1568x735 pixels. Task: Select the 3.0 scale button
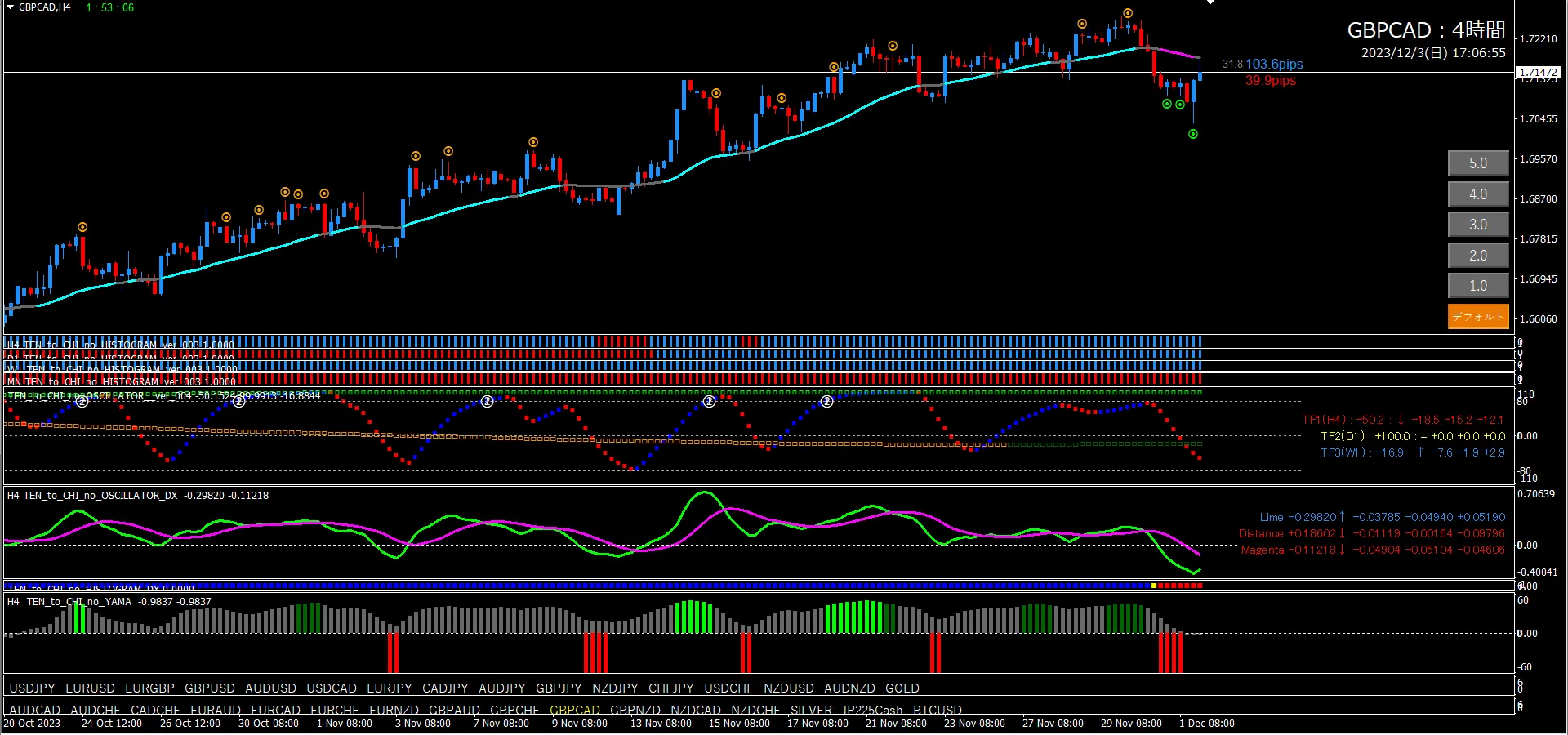[x=1478, y=225]
